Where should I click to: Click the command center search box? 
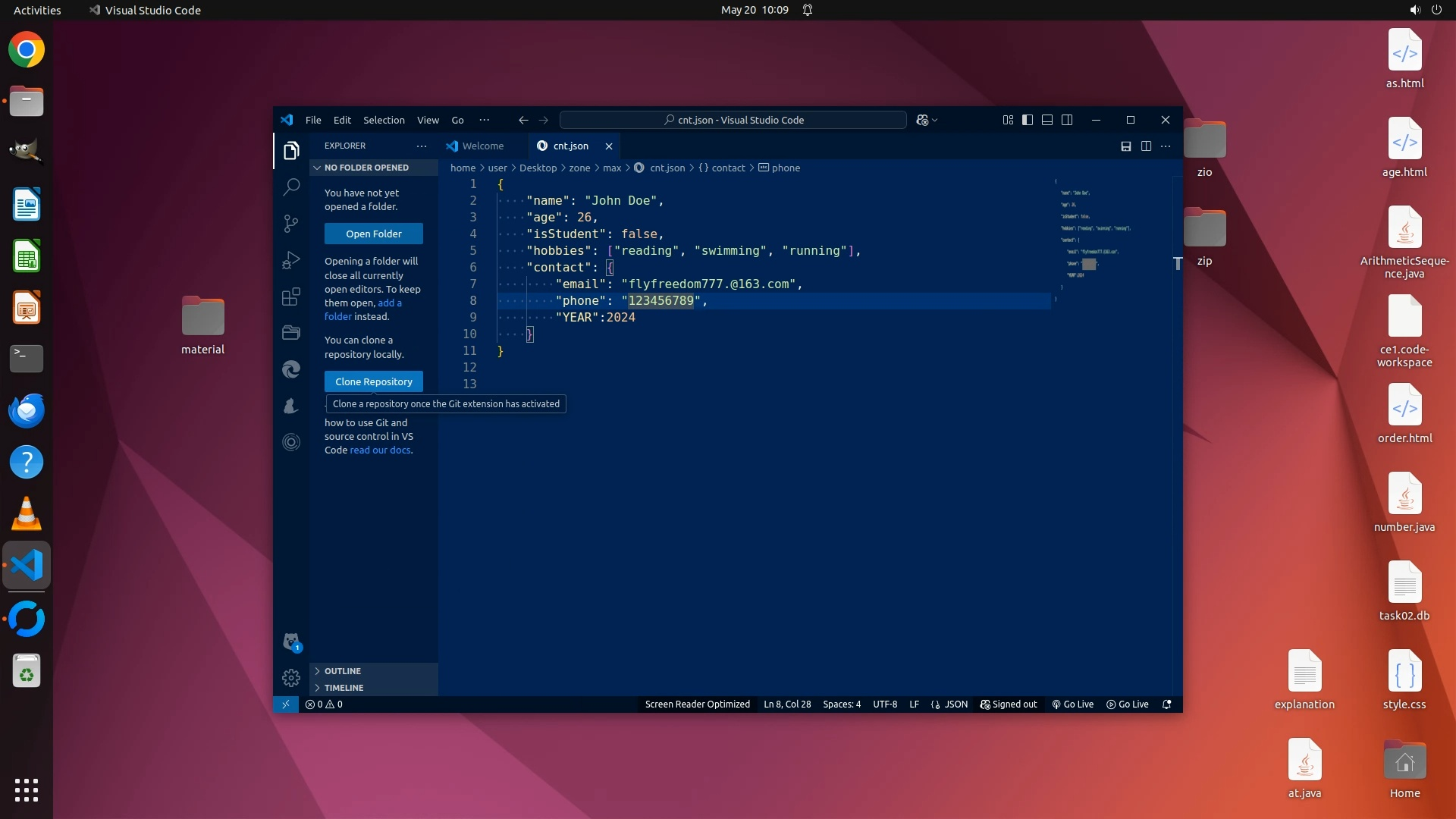[x=733, y=120]
